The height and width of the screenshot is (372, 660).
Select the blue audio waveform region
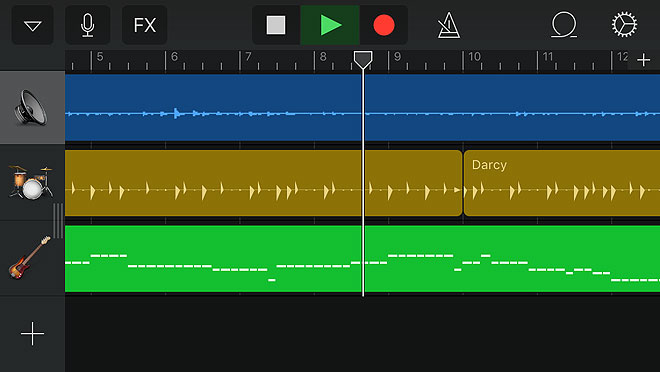pos(362,108)
